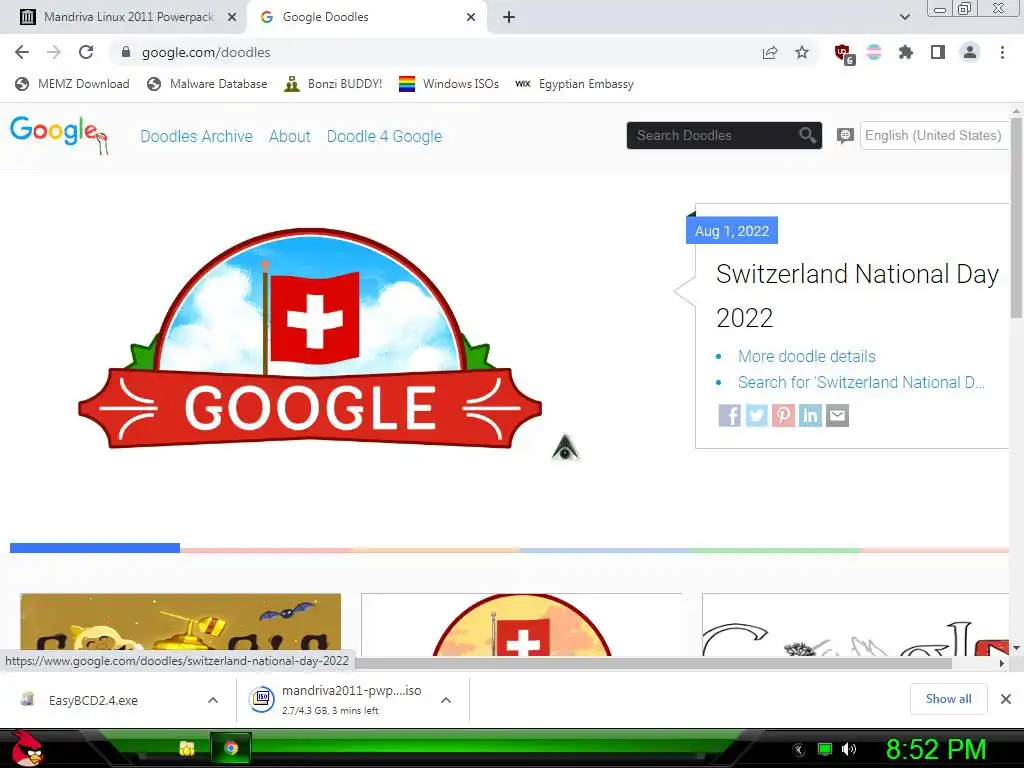Select the Google Doodles tab
Viewport: 1024px width, 768px height.
pyautogui.click(x=367, y=17)
